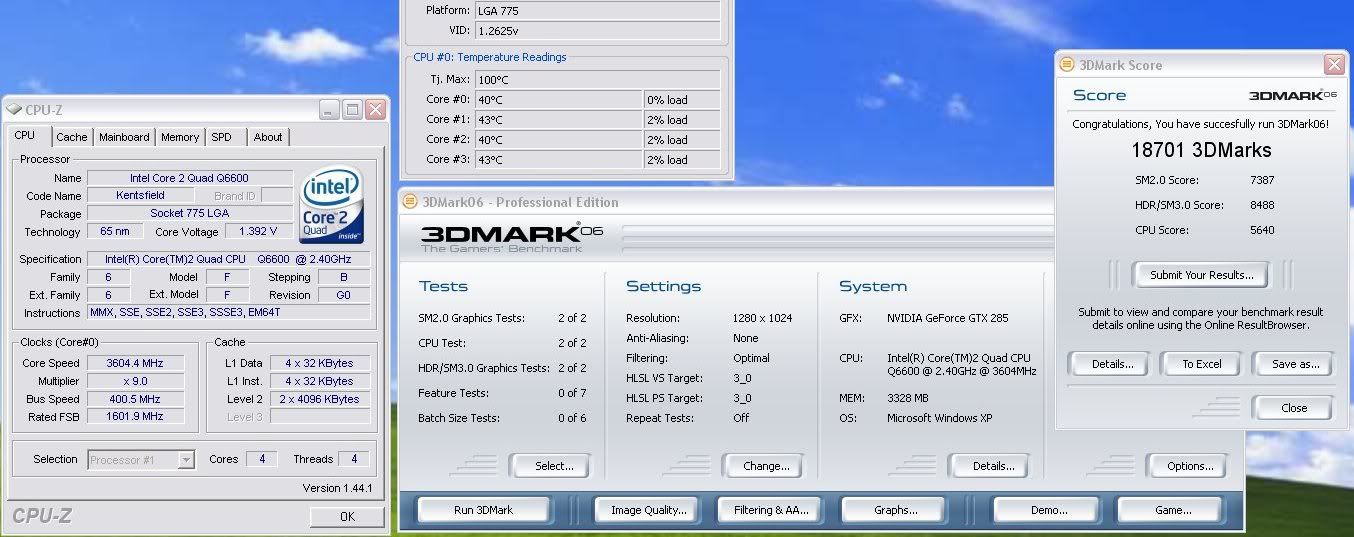Click the CPU-Z title bar icon
The width and height of the screenshot is (1354, 537).
pos(17,110)
